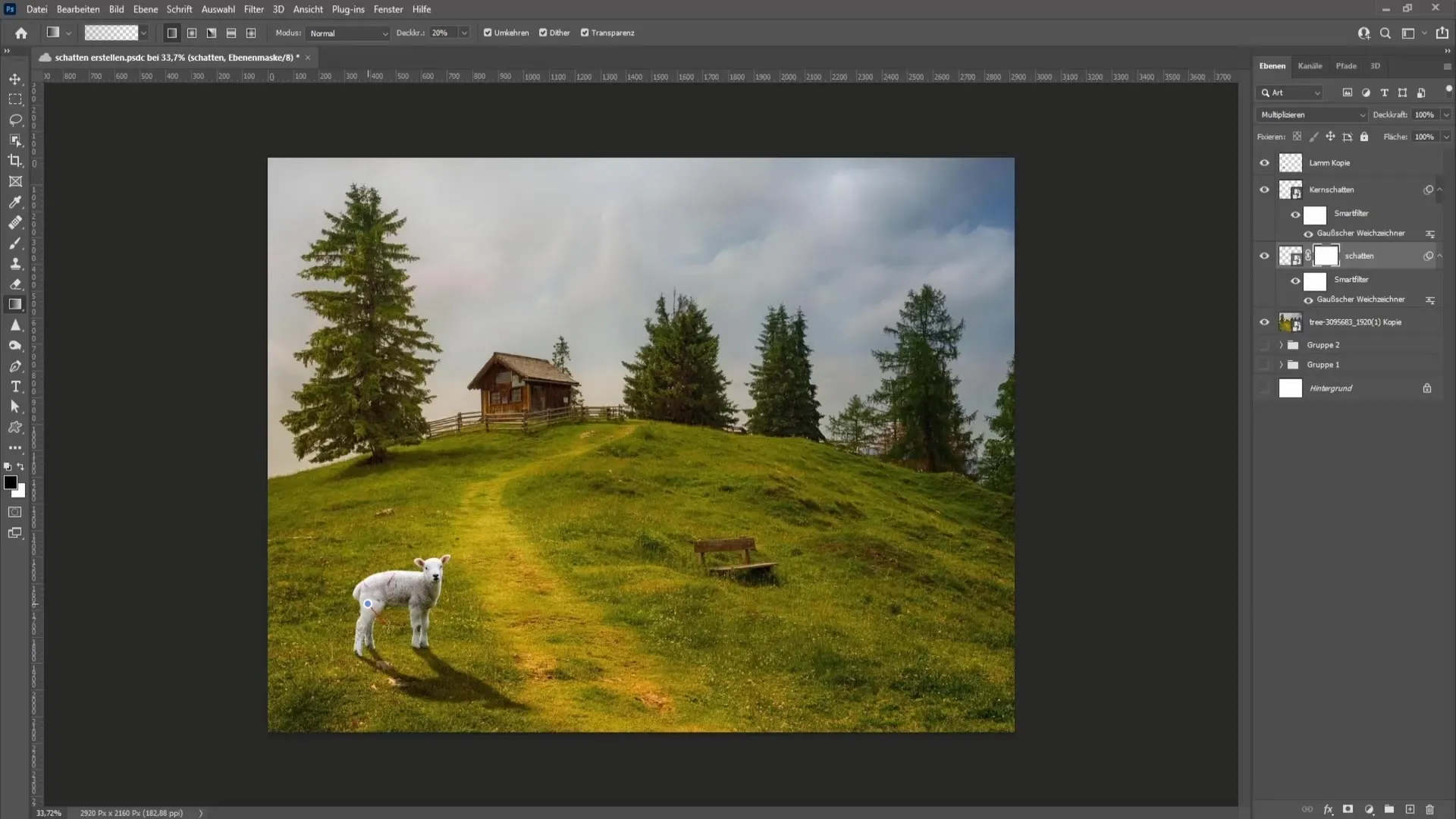Image resolution: width=1456 pixels, height=819 pixels.
Task: Select the Gradient tool
Action: [15, 304]
